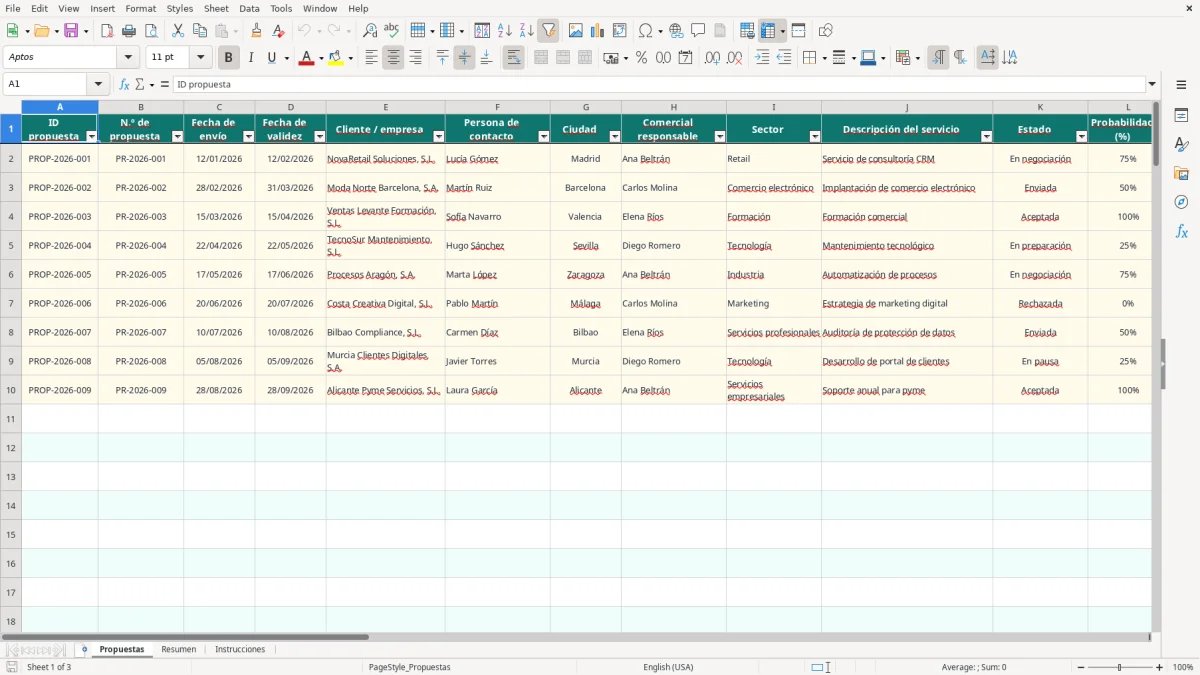Toggle Center Horizontally alignment

point(393,58)
